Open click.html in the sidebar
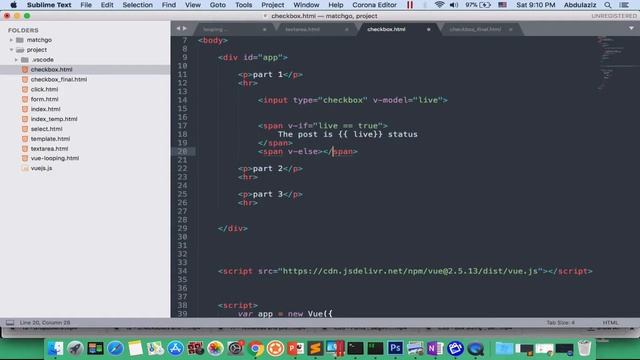 point(44,89)
